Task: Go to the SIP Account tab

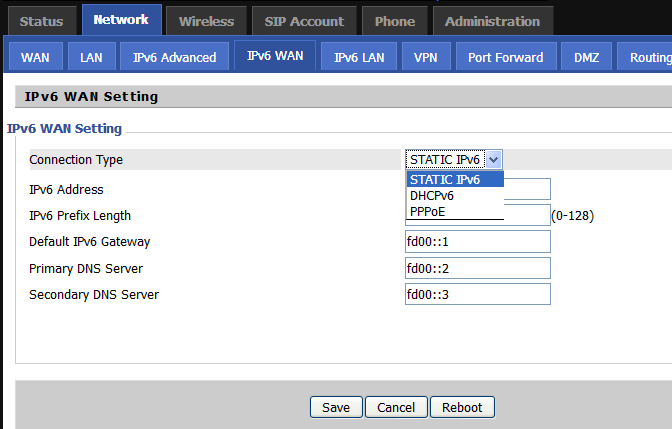Action: [304, 21]
